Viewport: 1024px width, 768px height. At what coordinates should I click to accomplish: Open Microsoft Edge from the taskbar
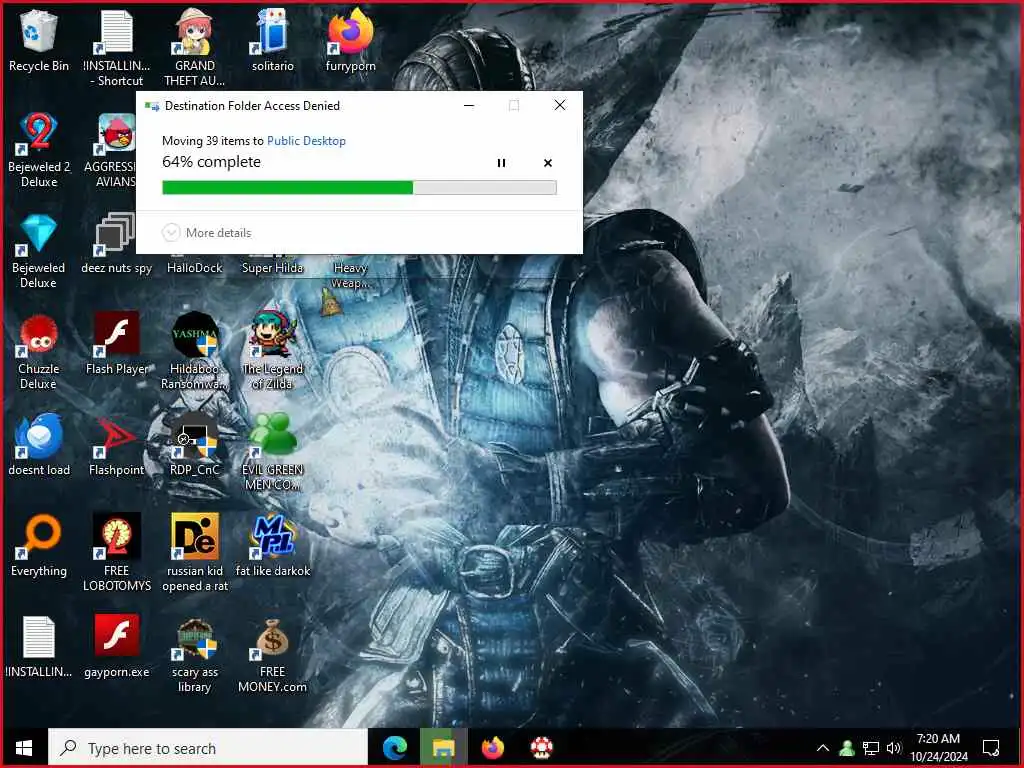394,748
